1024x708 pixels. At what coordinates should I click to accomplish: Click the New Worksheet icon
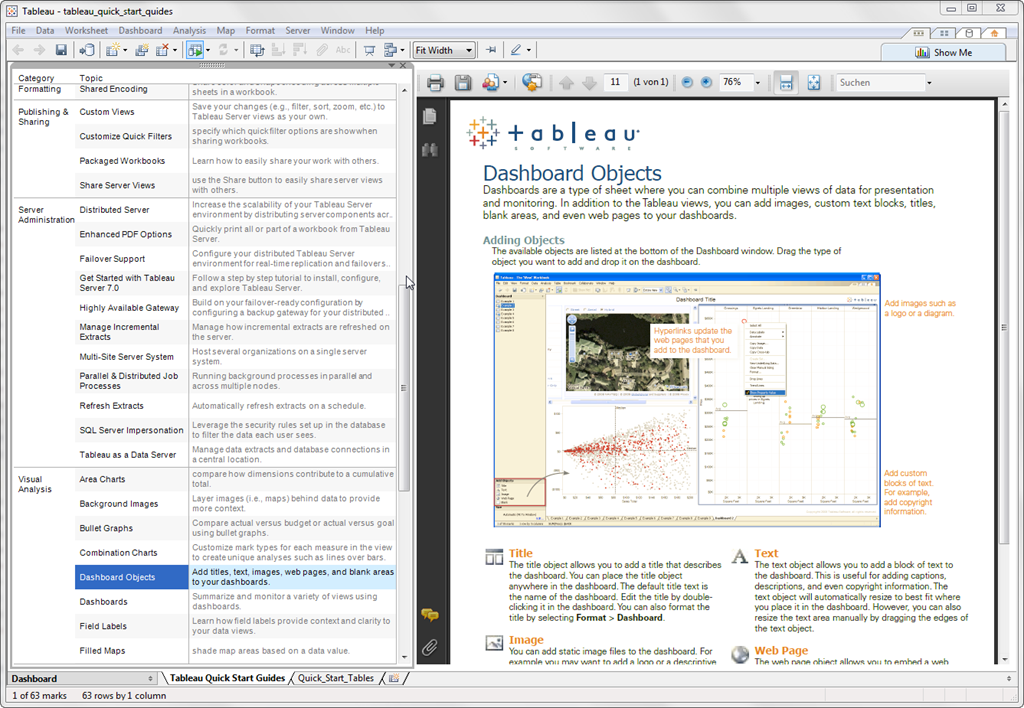point(113,50)
